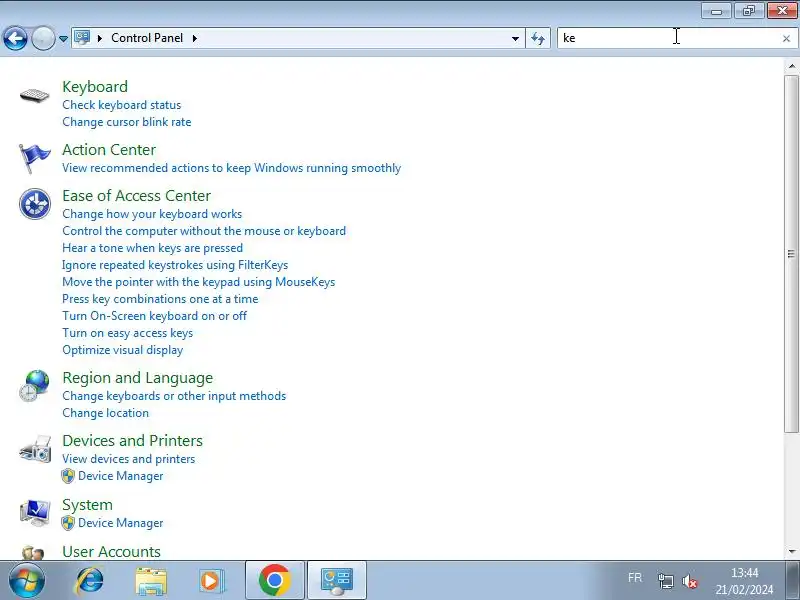
Task: Open the Windows Start menu
Action: click(x=26, y=580)
